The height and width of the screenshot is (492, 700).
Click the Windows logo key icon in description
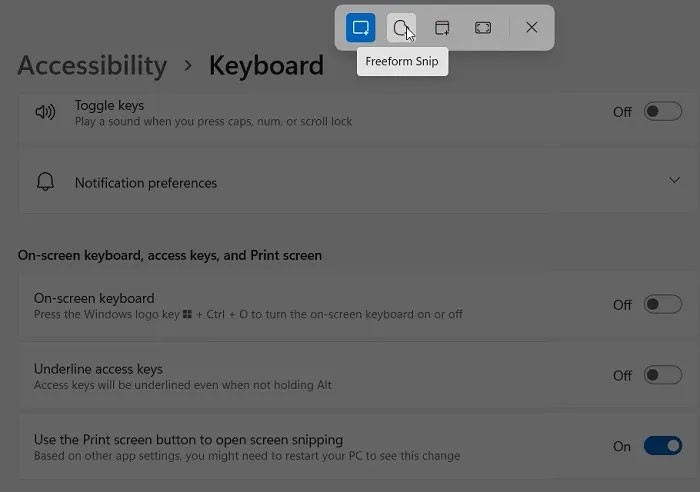pos(187,314)
